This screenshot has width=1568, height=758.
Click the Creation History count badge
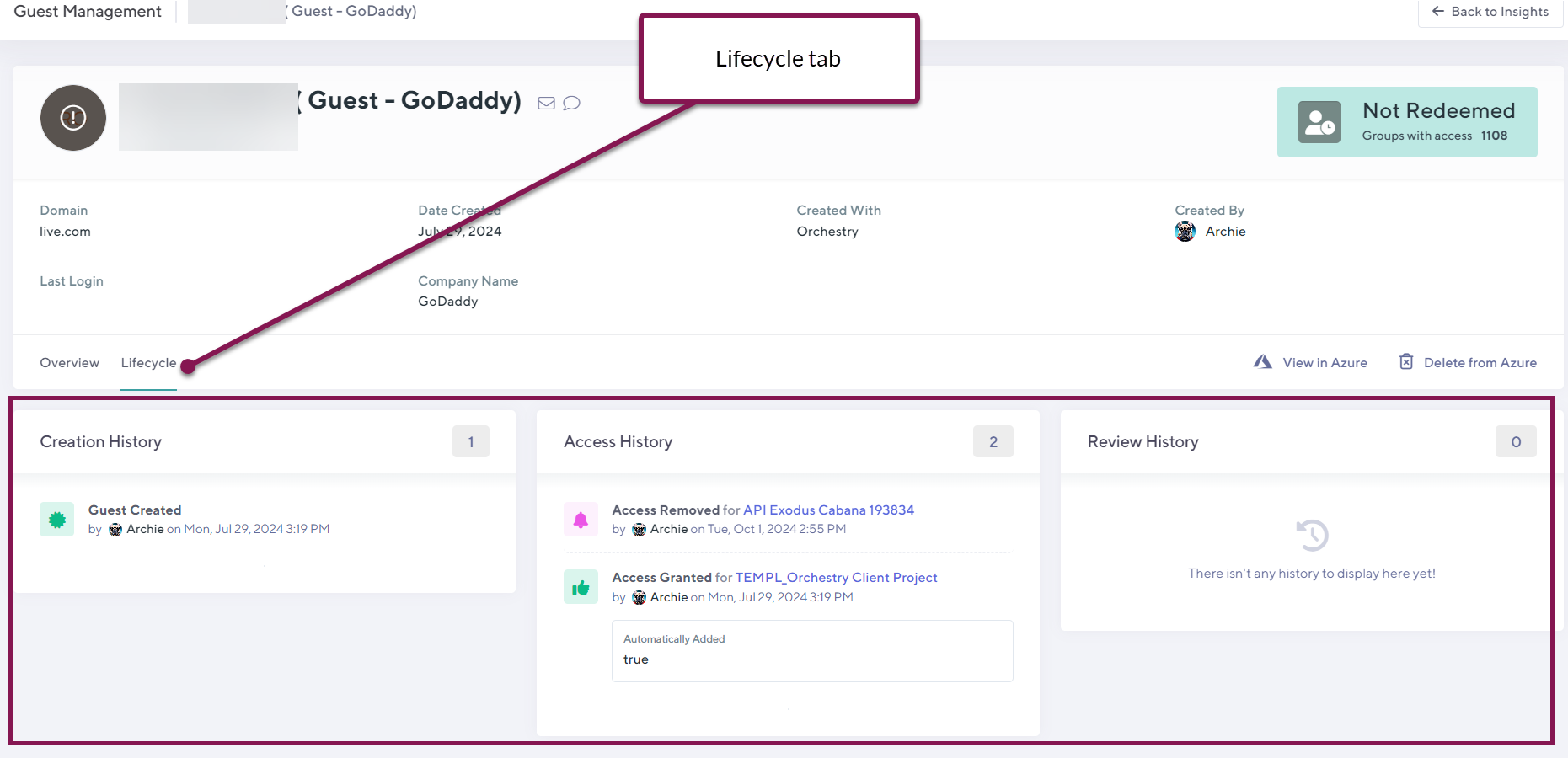(x=470, y=442)
